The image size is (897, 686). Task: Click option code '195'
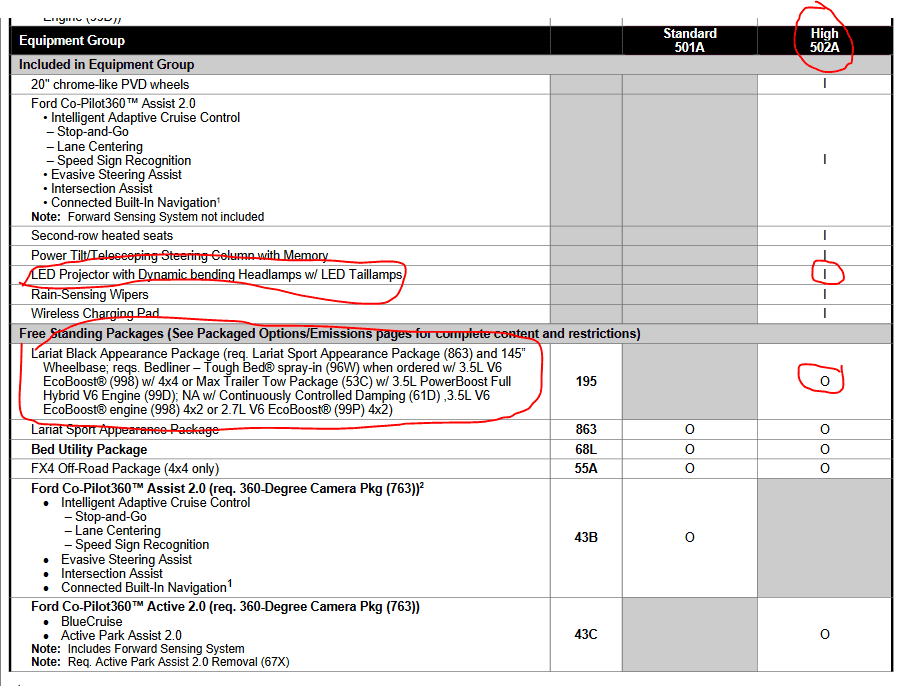[x=586, y=382]
